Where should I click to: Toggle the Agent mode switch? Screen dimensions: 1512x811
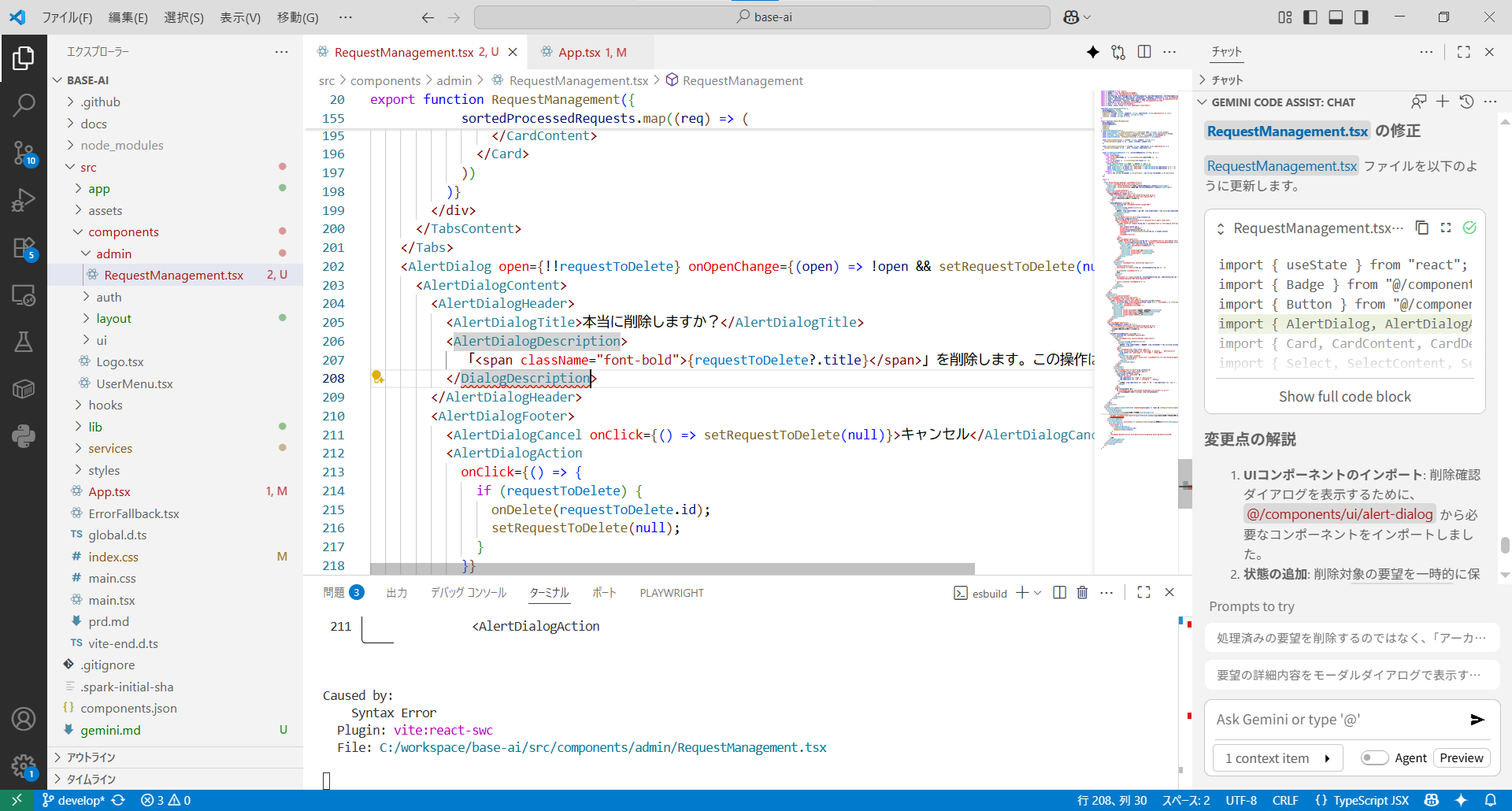(1374, 758)
